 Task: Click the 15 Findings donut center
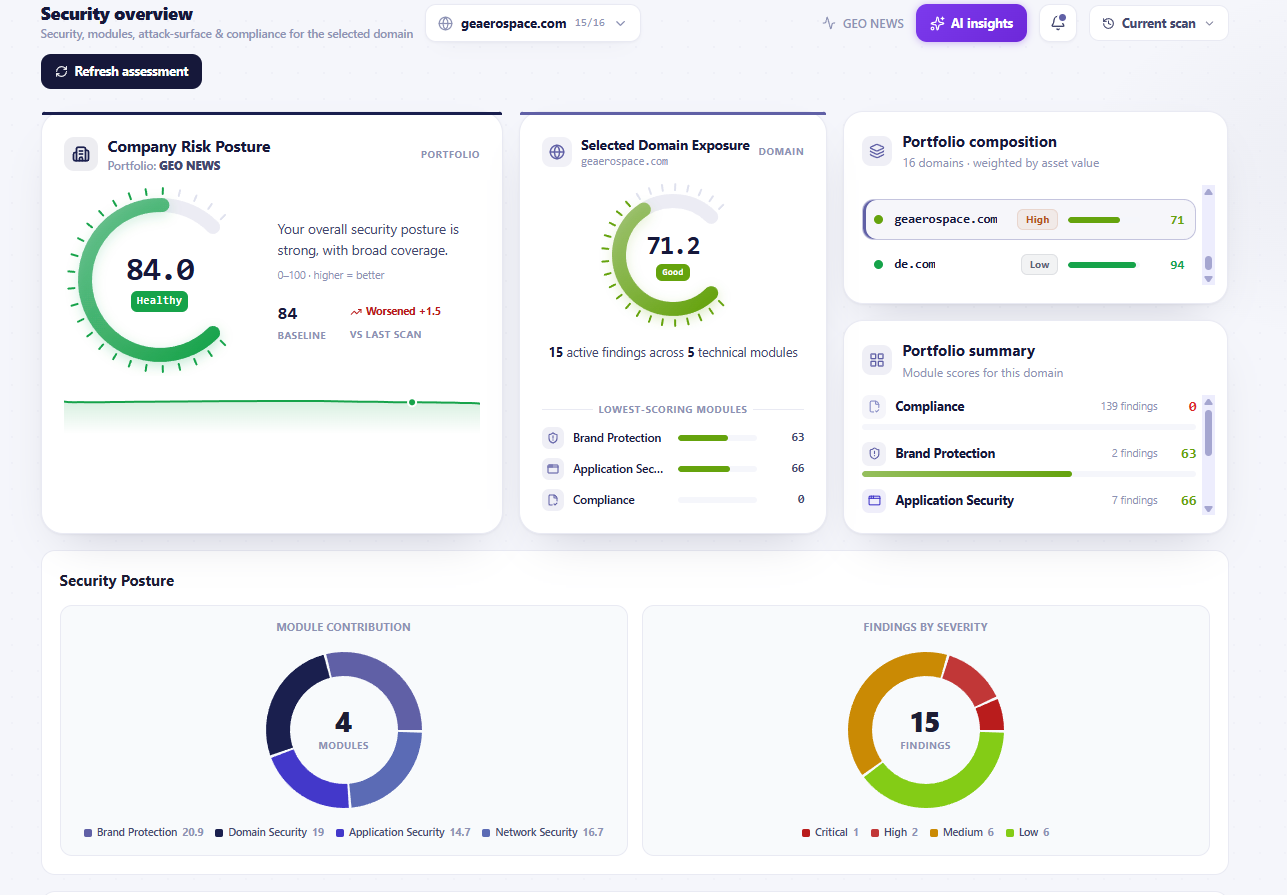point(925,730)
